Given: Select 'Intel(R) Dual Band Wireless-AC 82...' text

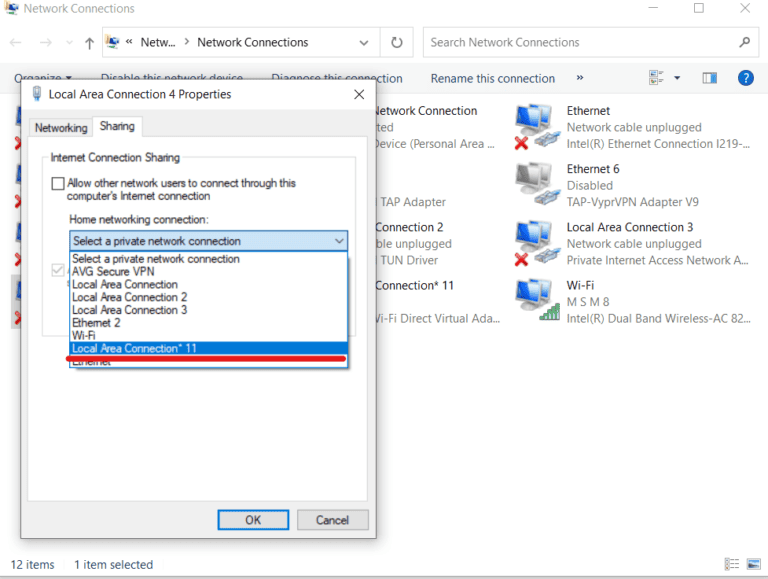Looking at the screenshot, I should 658,318.
